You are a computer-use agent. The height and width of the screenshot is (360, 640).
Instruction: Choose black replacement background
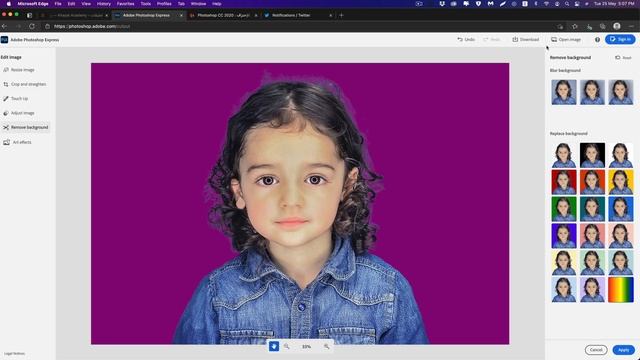coord(592,155)
